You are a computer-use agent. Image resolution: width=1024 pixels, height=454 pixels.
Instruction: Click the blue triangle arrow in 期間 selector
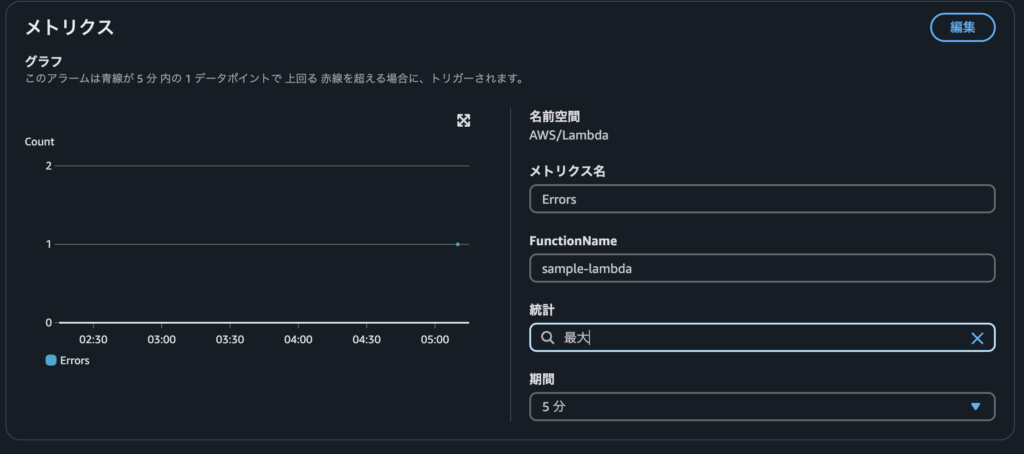coord(976,406)
